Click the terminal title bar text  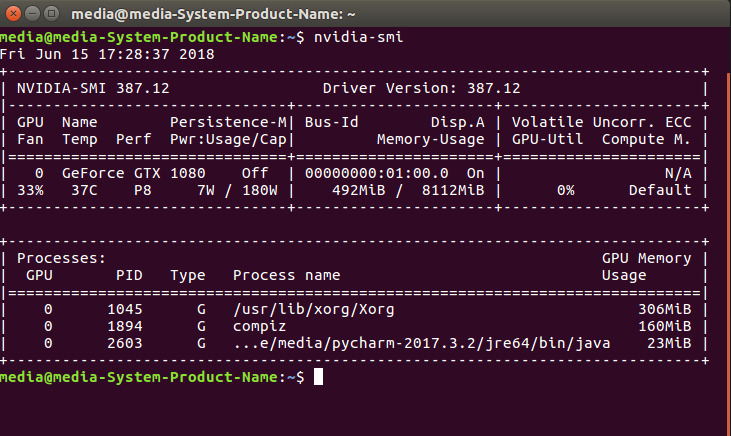click(213, 14)
